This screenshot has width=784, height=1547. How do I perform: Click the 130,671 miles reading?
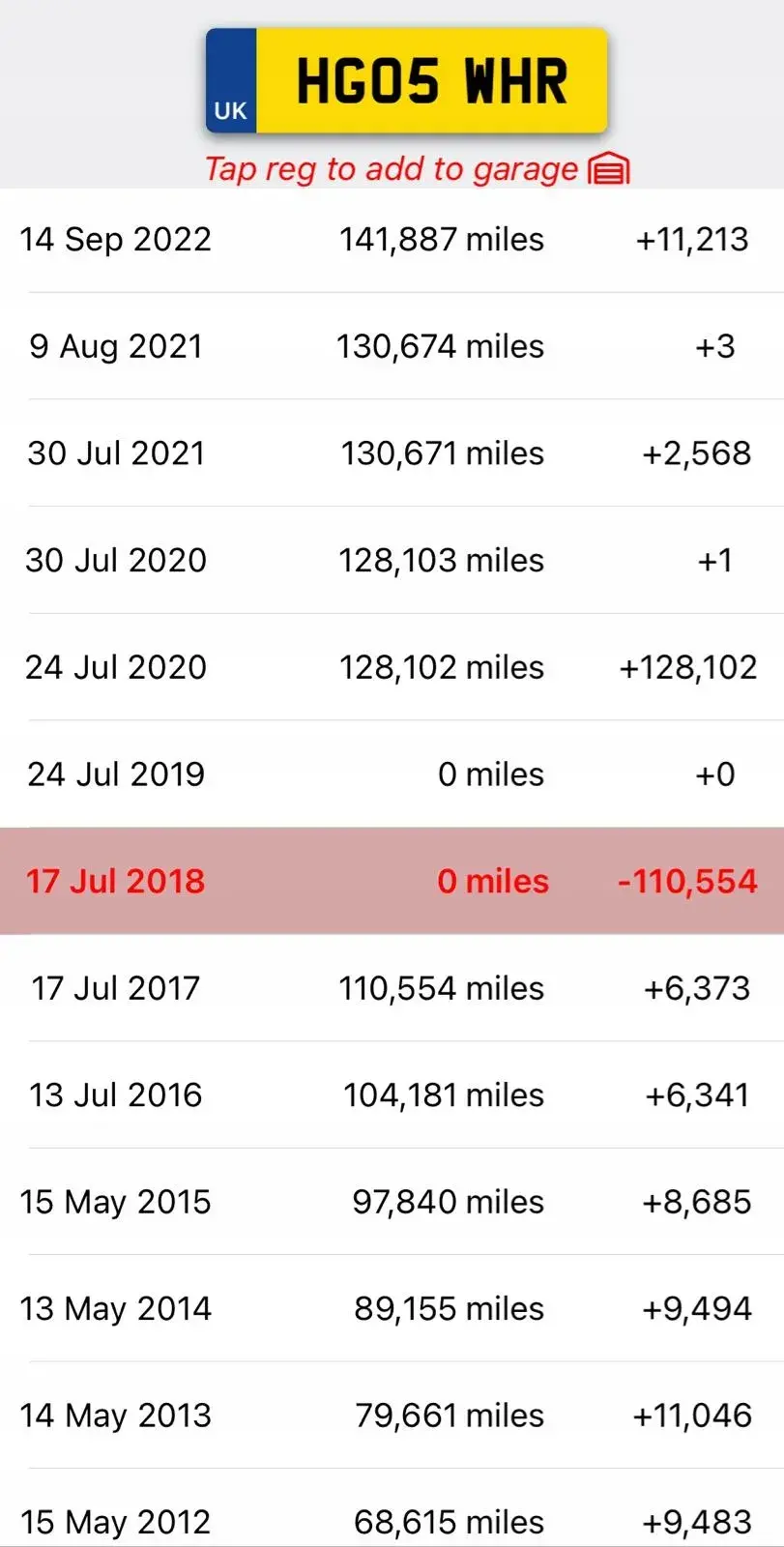[442, 453]
